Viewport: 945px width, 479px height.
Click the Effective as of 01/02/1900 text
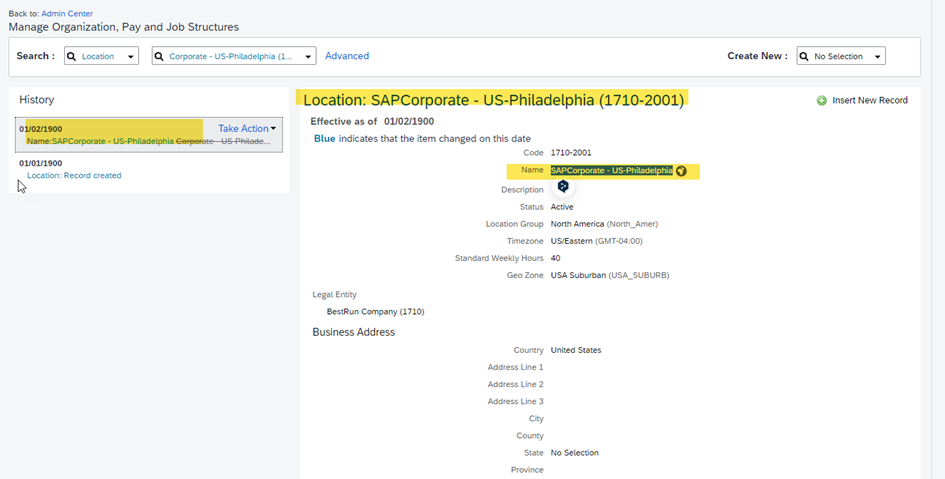pyautogui.click(x=372, y=122)
